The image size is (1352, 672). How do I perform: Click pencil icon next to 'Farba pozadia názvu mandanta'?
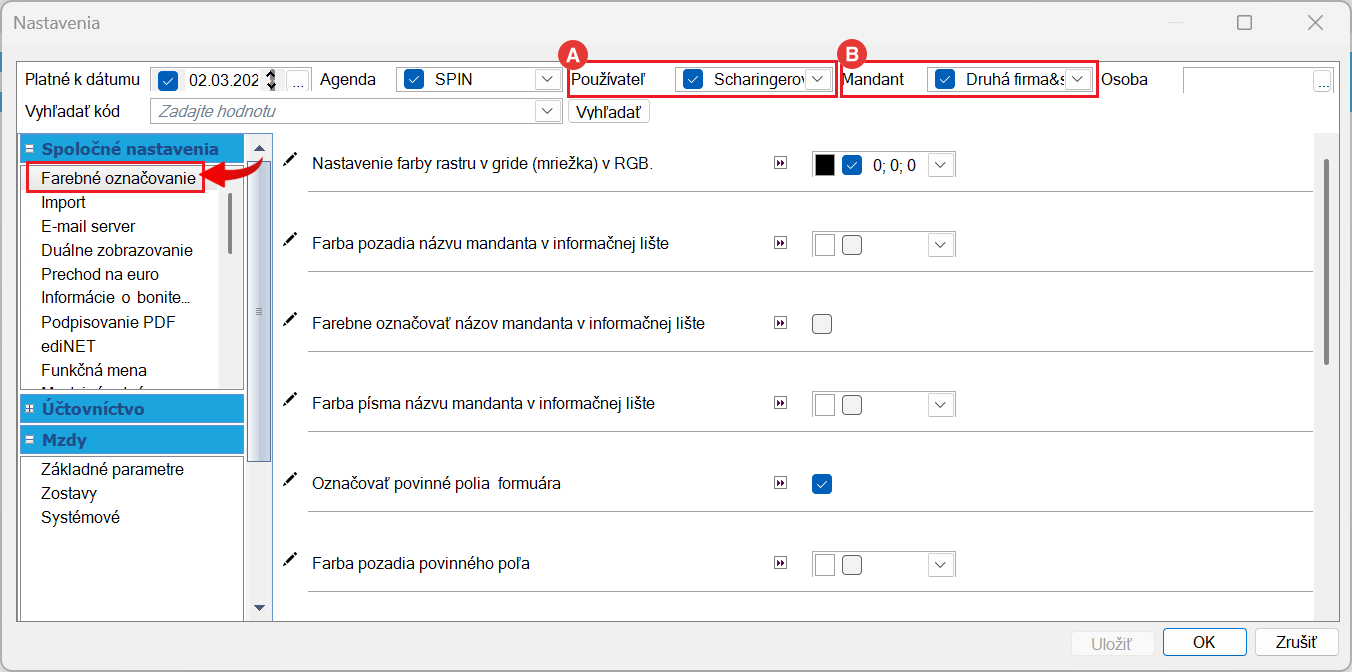pyautogui.click(x=290, y=239)
